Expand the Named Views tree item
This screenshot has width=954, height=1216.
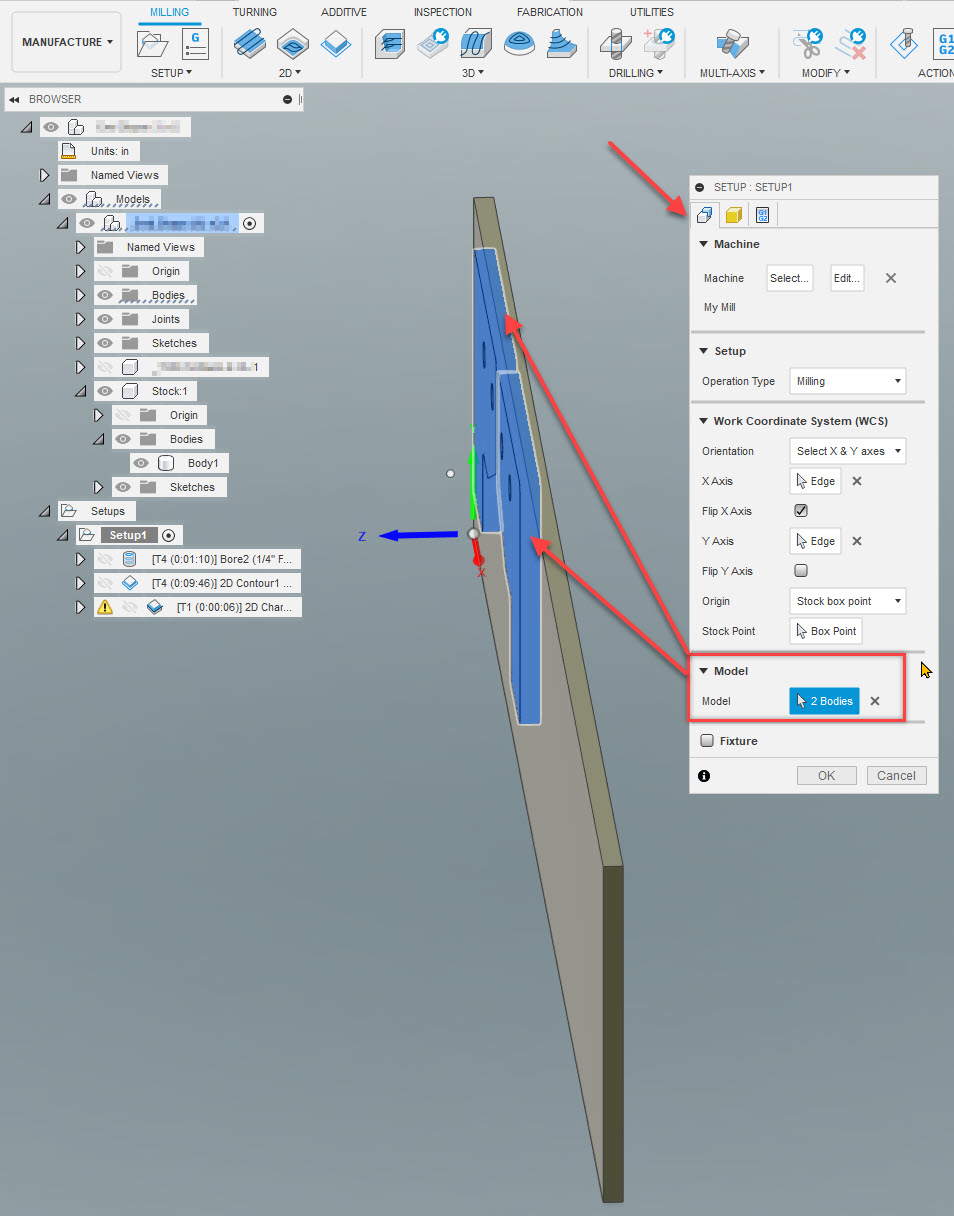(44, 174)
